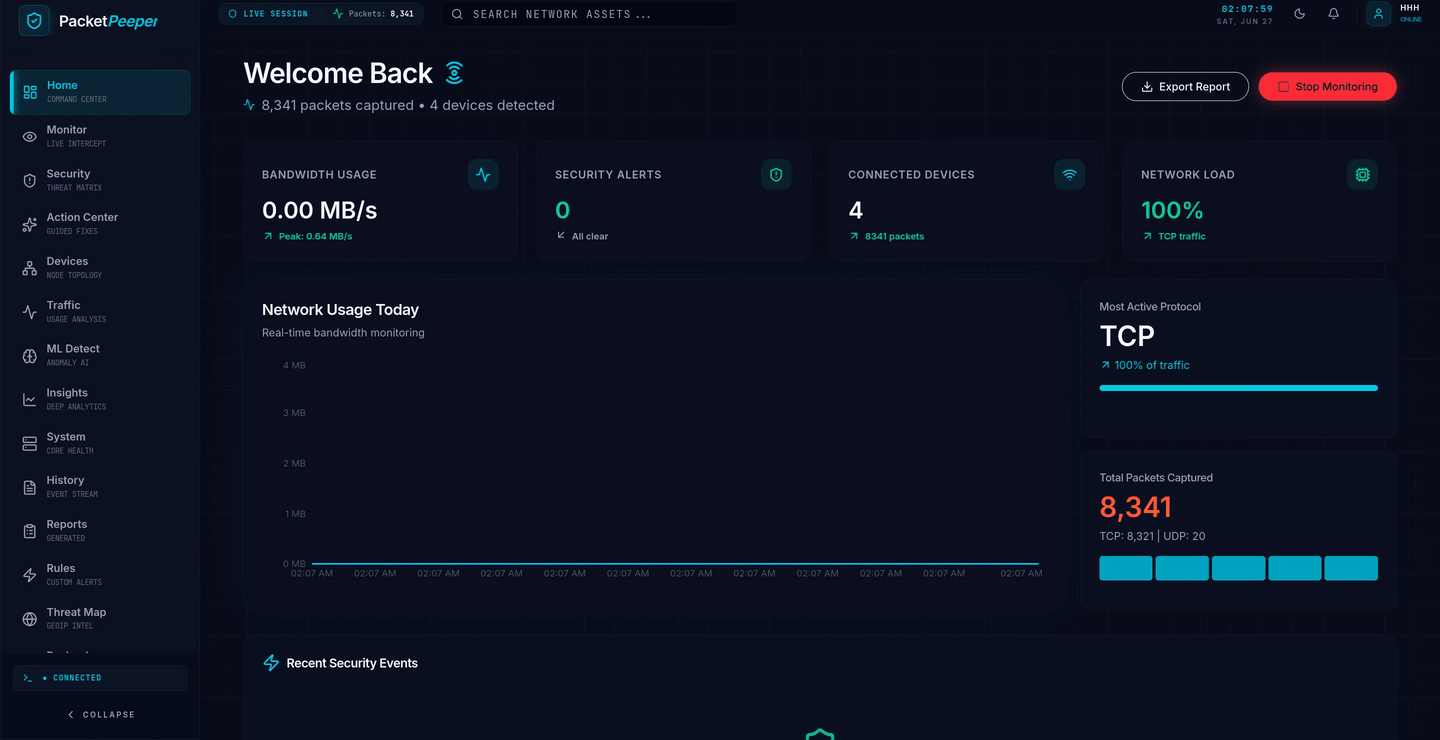Click the Security Alerts shield icon
1440x740 pixels.
click(776, 174)
